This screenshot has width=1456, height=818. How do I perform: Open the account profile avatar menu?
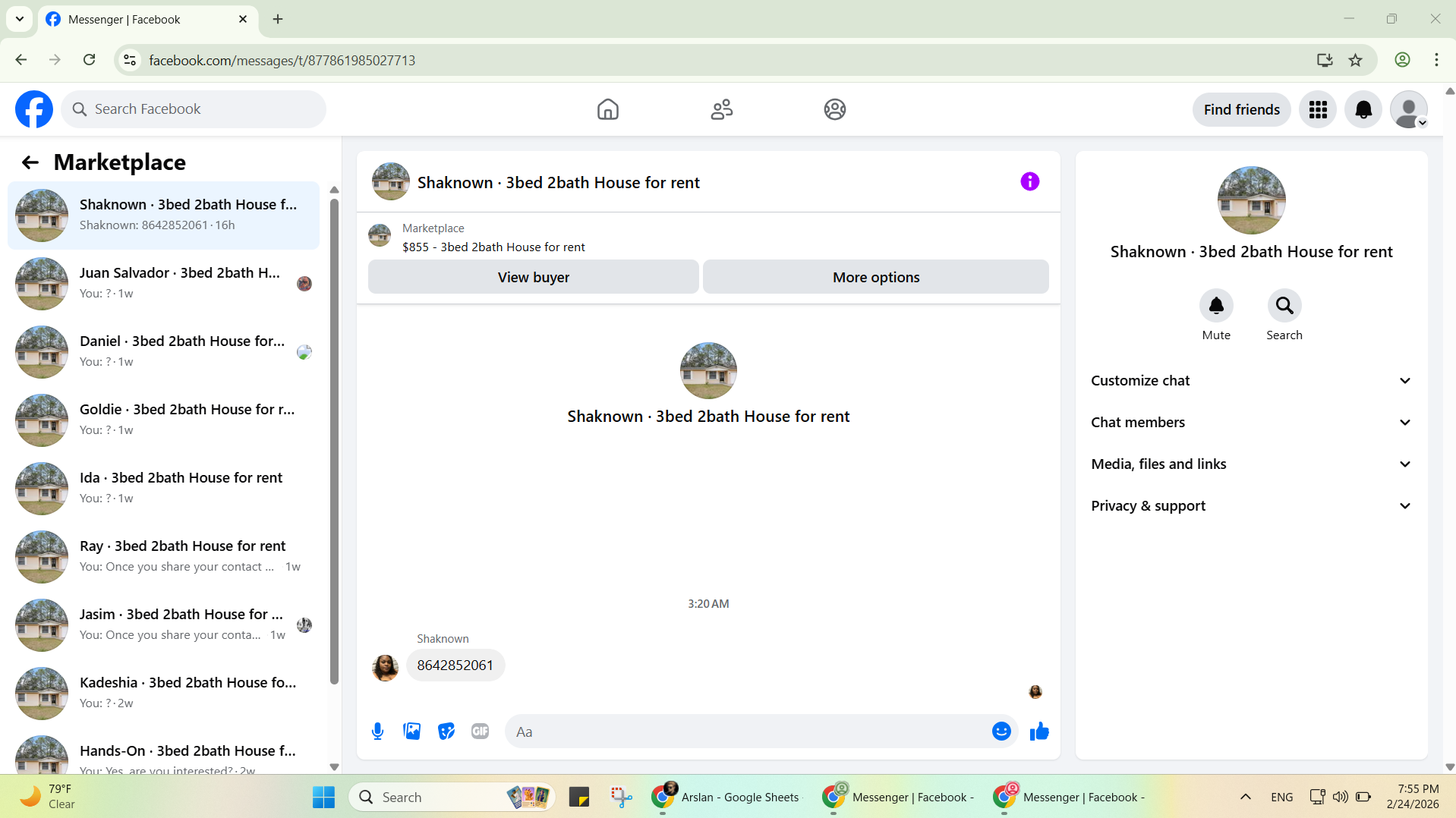click(1409, 110)
